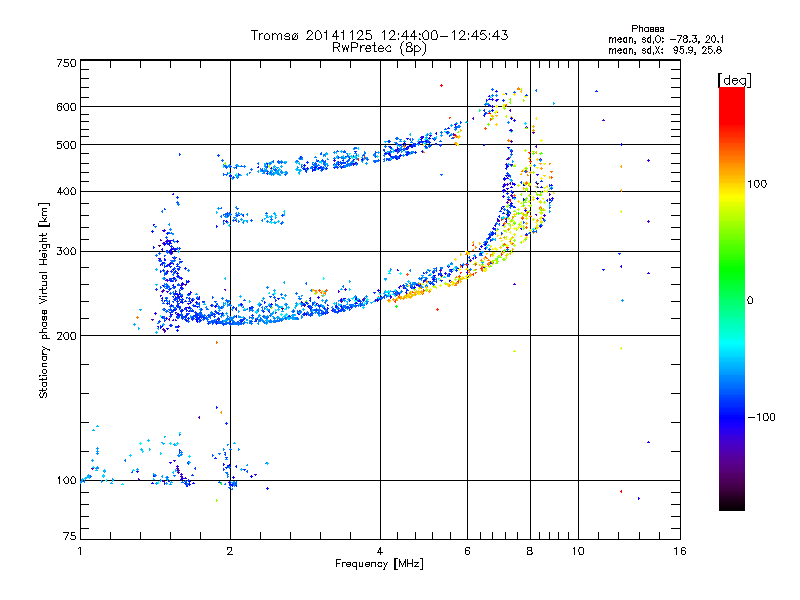Screen dimensions: 800x600
Task: Click the plot title "Tromsø 20141125 12:44:00-12:45:43"
Action: [x=379, y=35]
